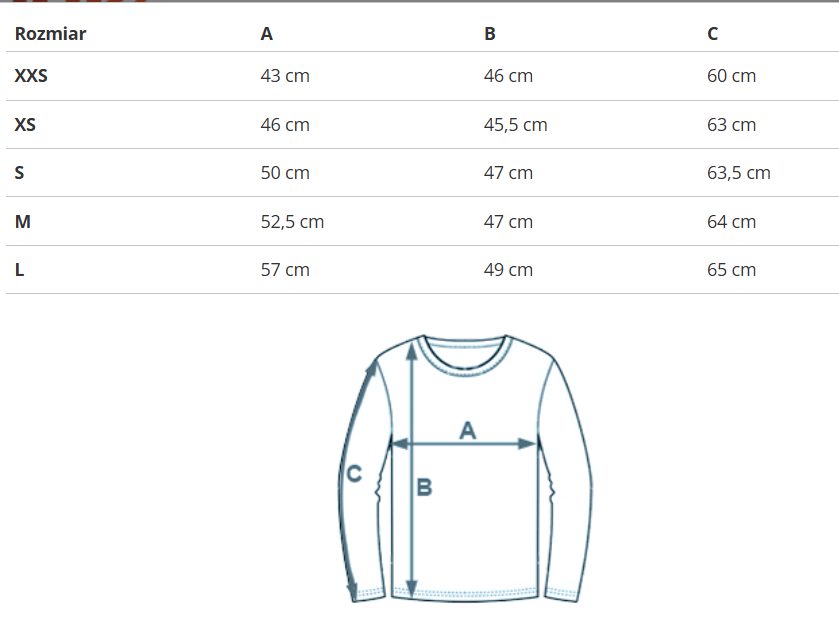
Task: Click the 52,5 cm measurement
Action: click(292, 222)
